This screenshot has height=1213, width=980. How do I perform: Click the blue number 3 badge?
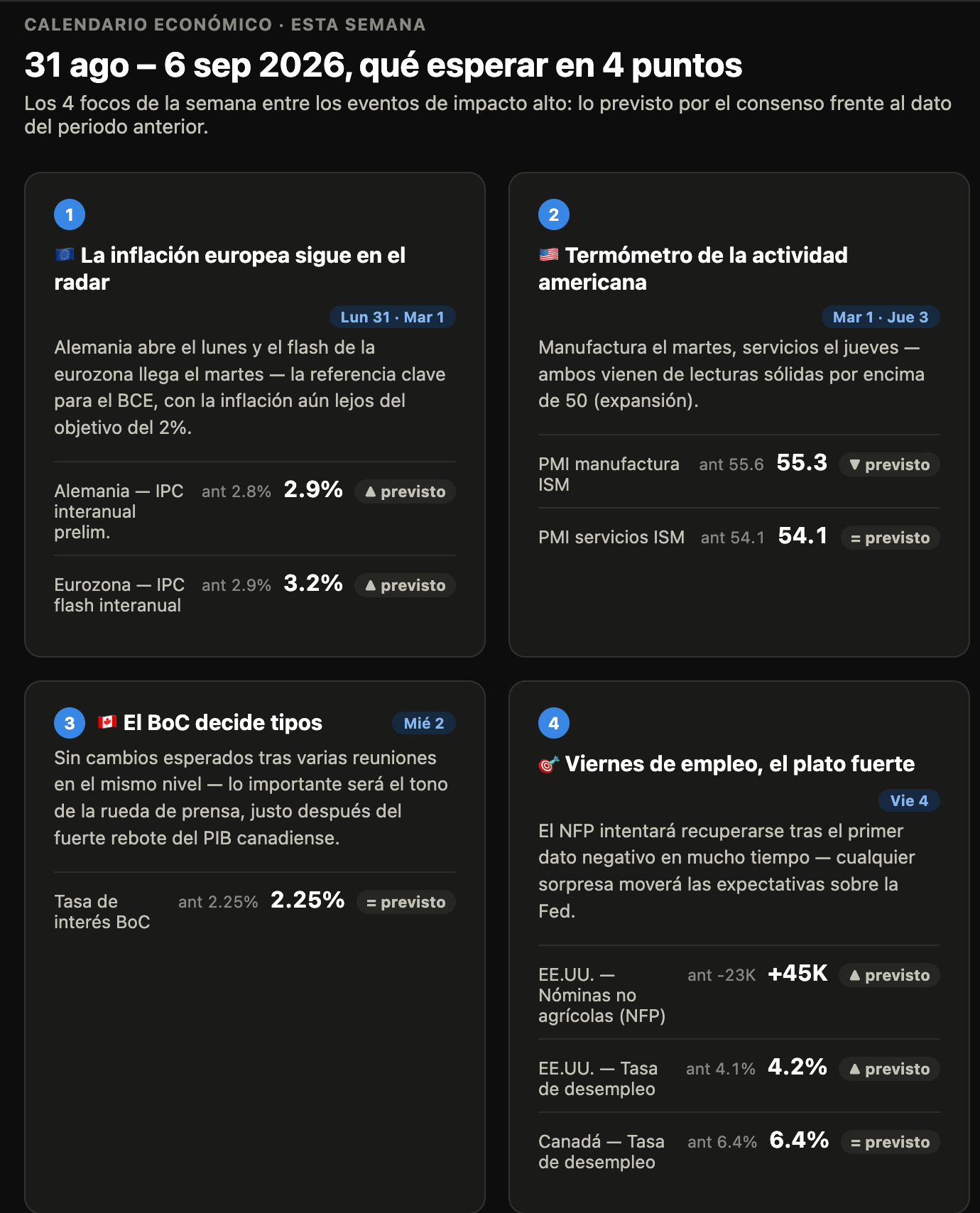70,723
